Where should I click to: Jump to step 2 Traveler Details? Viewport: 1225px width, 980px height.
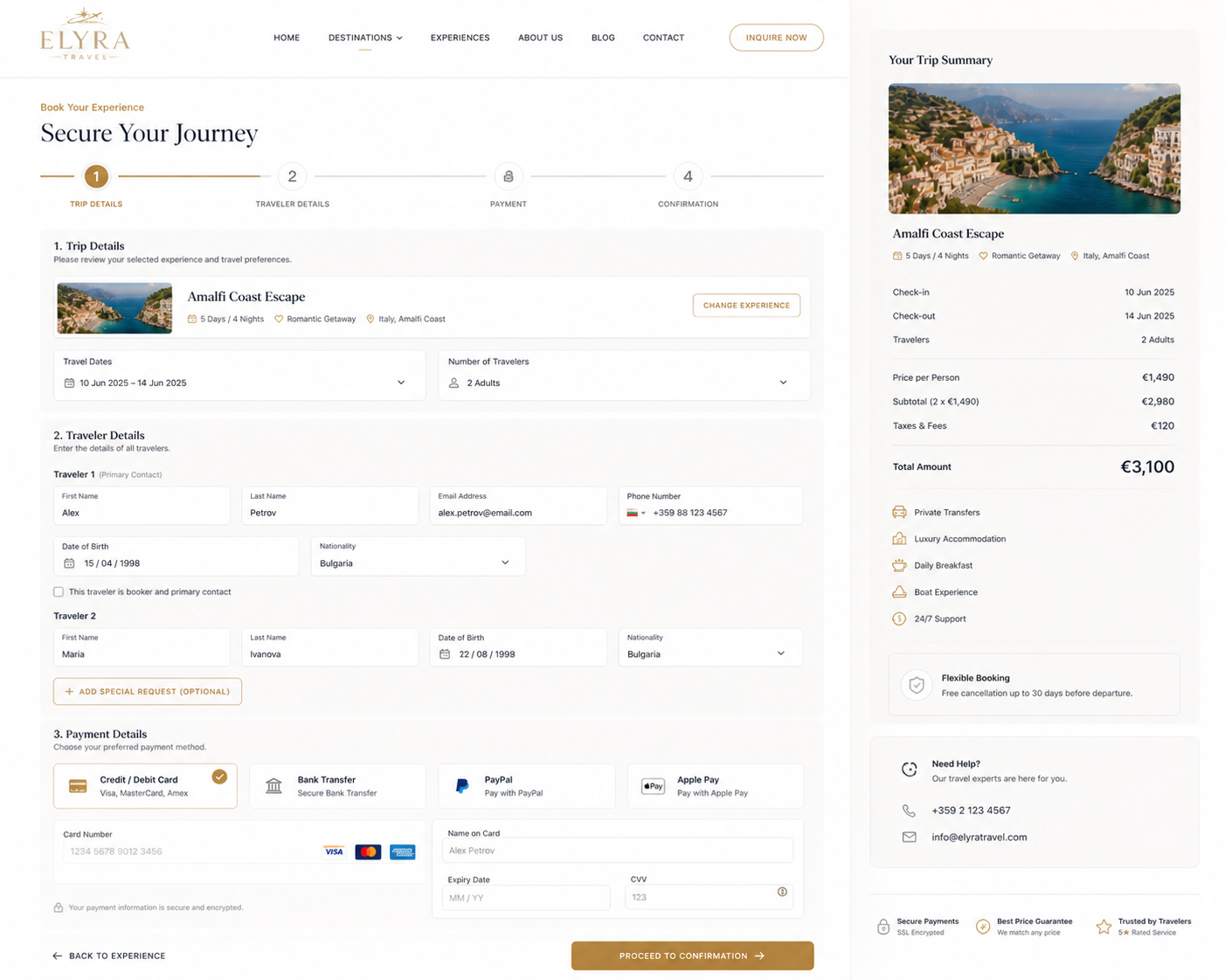click(x=292, y=176)
